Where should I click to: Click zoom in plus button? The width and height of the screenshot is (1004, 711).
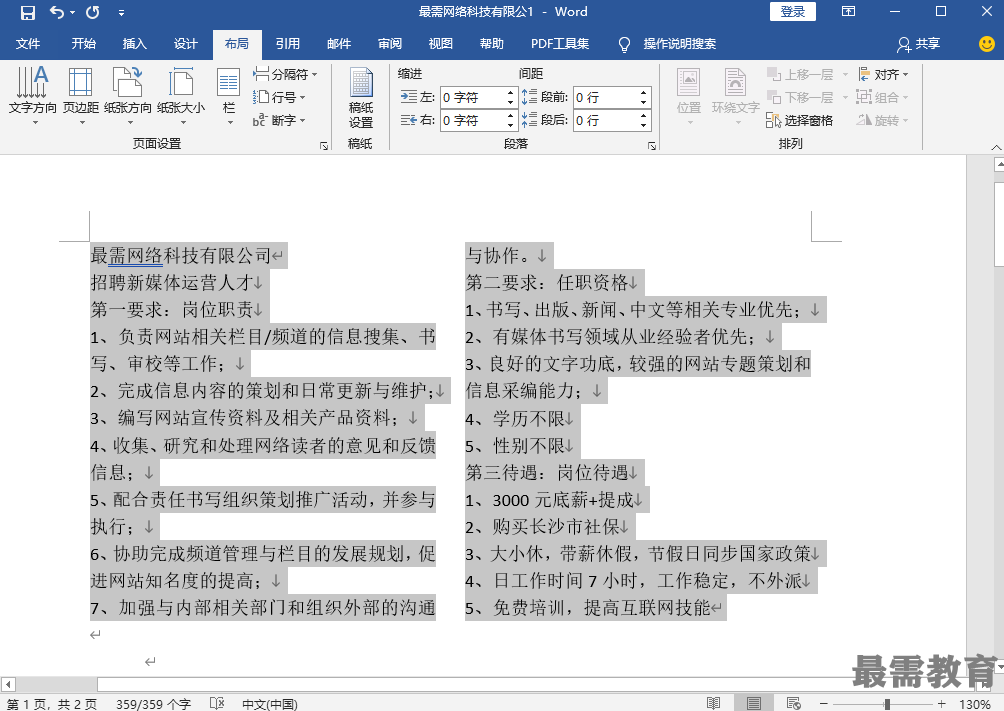tap(941, 704)
